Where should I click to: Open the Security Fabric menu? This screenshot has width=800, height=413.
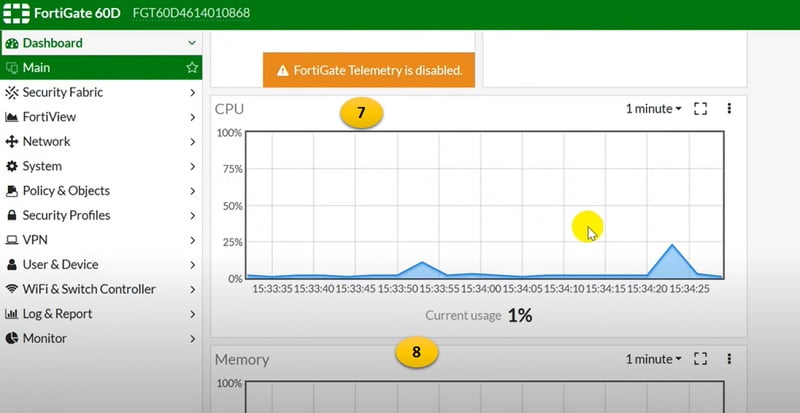click(x=101, y=92)
